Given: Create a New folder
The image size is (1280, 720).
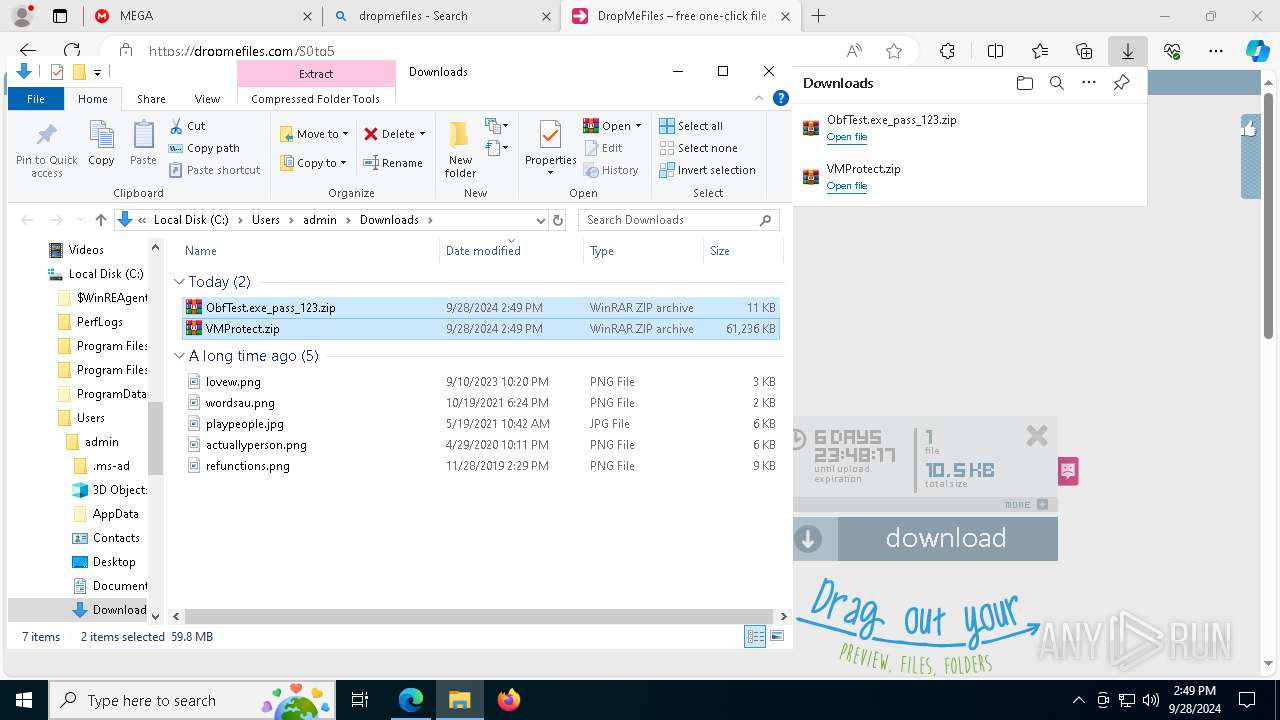Looking at the screenshot, I should [x=460, y=149].
